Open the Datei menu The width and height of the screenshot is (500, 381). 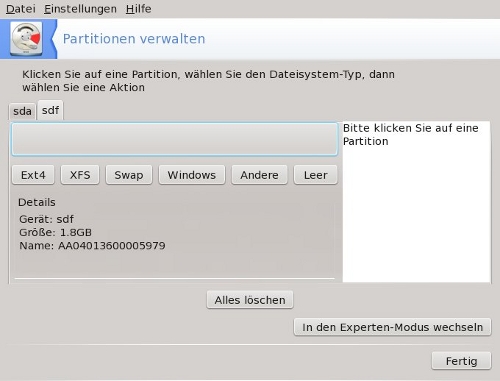[x=21, y=9]
